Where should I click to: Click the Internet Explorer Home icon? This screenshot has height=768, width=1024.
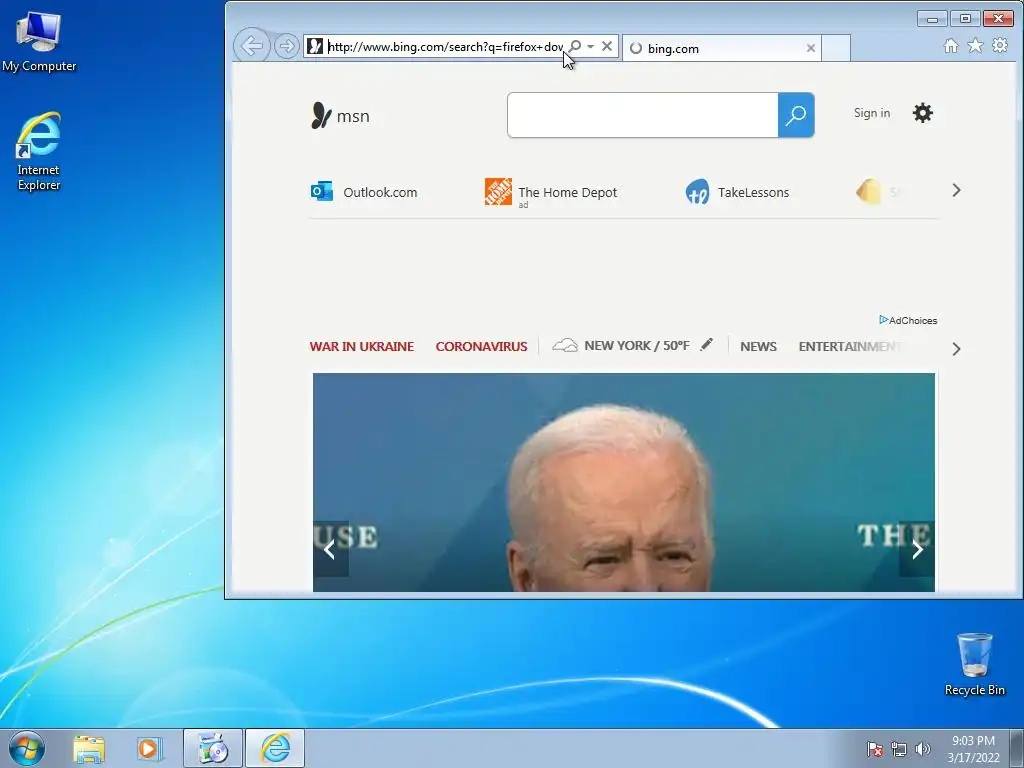[x=951, y=46]
